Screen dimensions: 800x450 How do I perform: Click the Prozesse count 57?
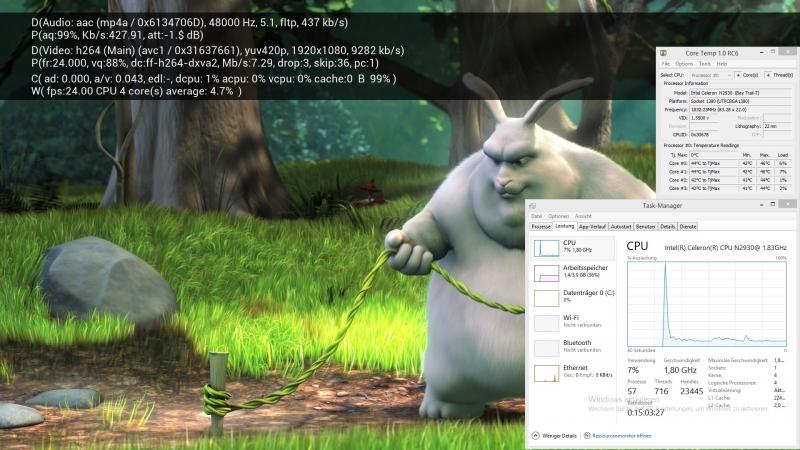632,391
